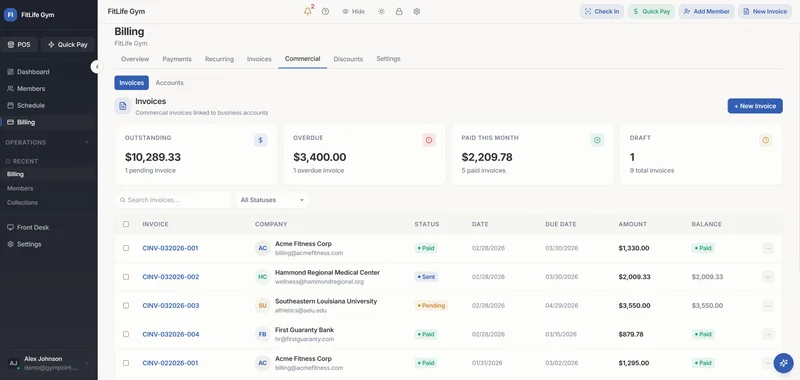800x380 pixels.
Task: Switch to the Payments tab
Action: (x=177, y=59)
